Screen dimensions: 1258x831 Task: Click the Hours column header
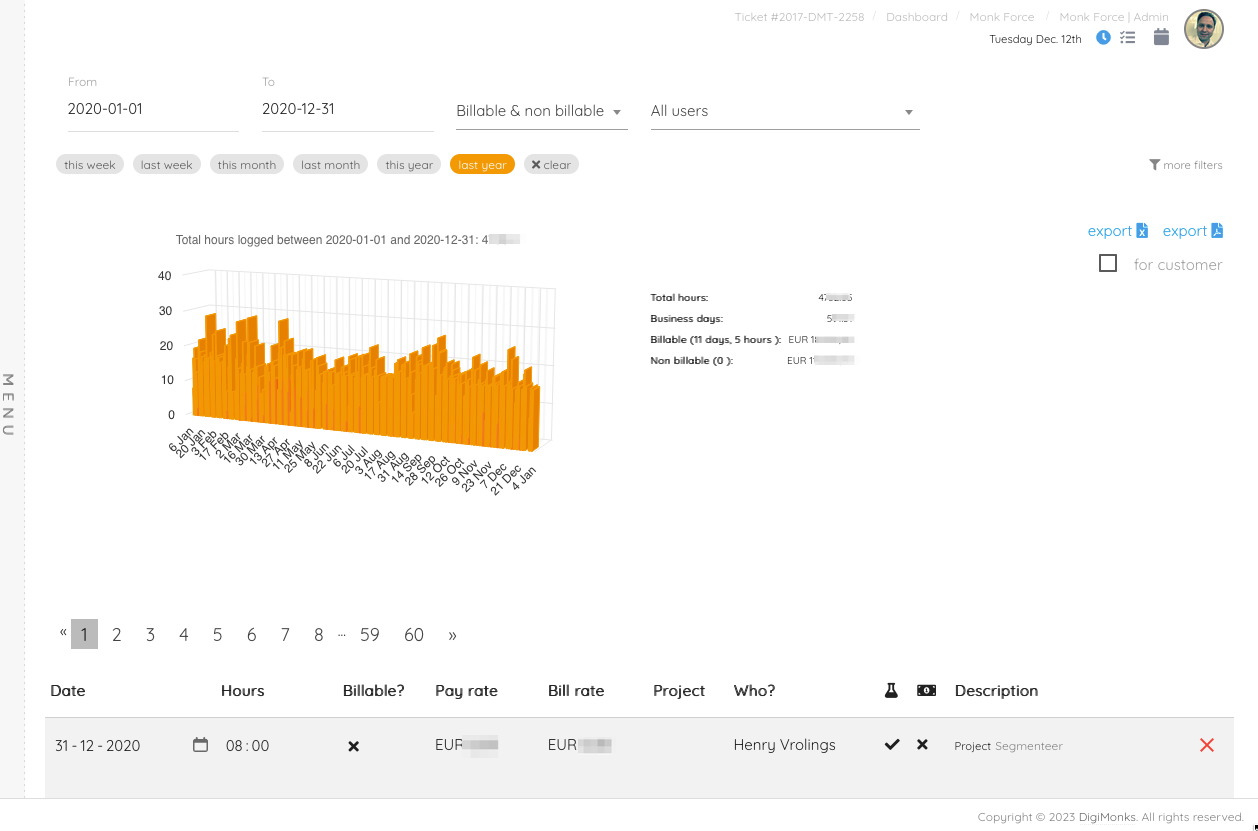click(x=243, y=691)
